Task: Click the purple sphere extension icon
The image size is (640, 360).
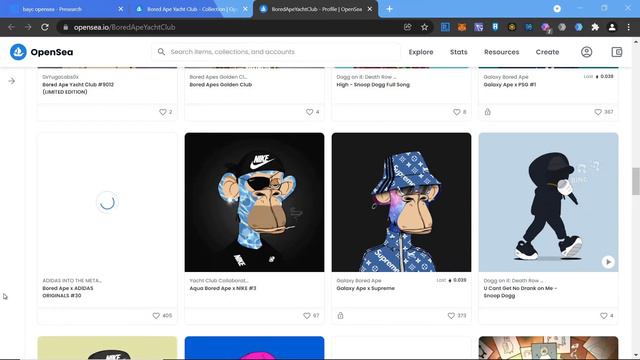Action: [545, 27]
